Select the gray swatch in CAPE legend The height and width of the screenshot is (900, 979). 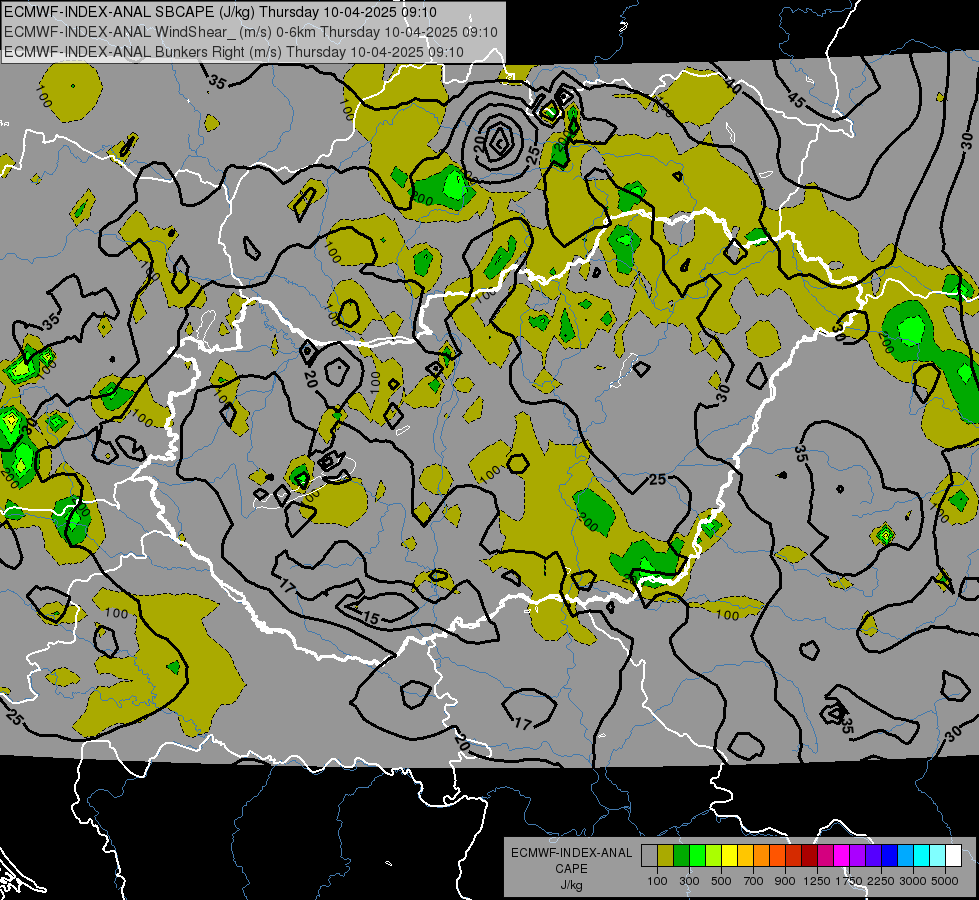649,856
